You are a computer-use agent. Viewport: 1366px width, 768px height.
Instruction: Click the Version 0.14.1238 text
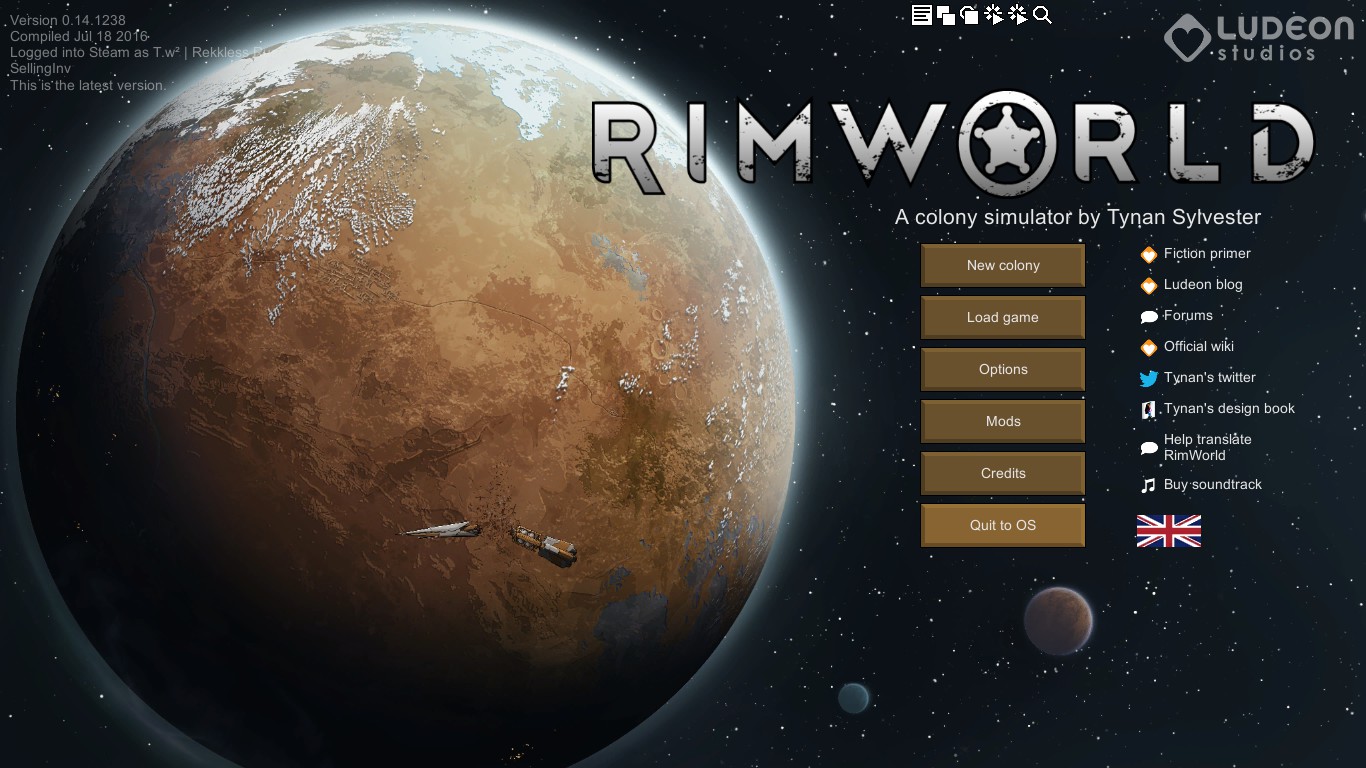point(68,20)
